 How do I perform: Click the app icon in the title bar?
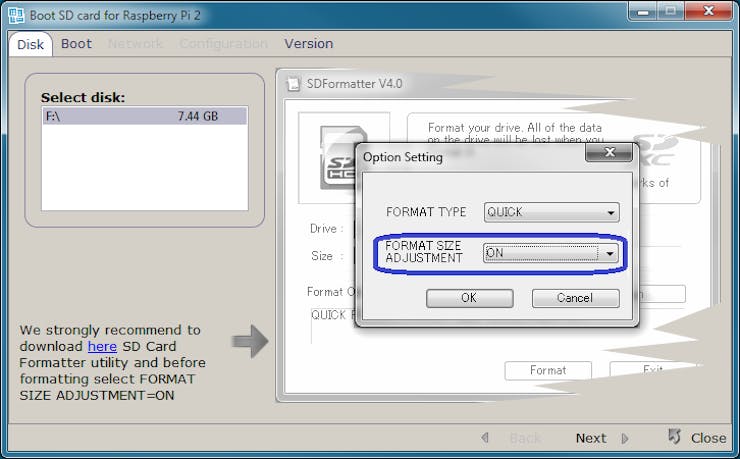[x=16, y=15]
